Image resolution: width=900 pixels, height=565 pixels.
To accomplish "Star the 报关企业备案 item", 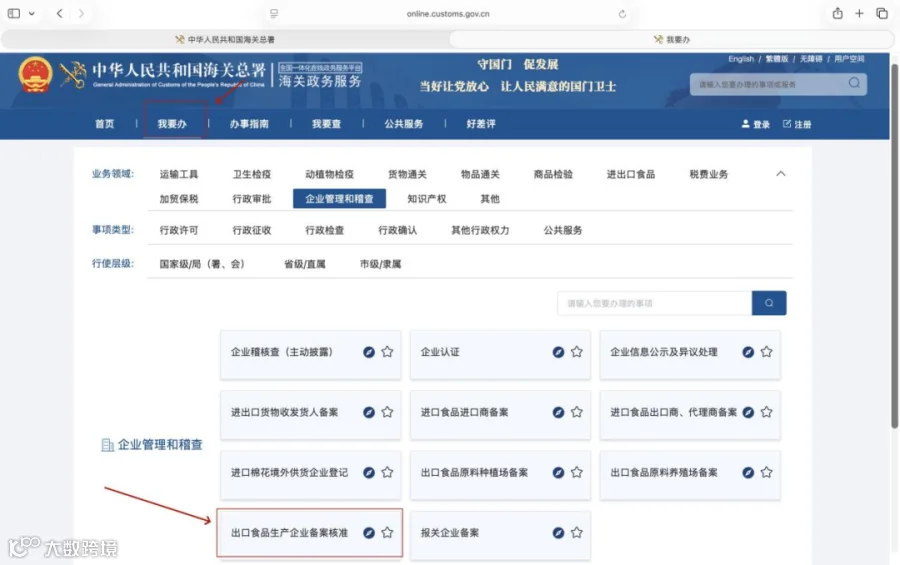I will pyautogui.click(x=577, y=533).
